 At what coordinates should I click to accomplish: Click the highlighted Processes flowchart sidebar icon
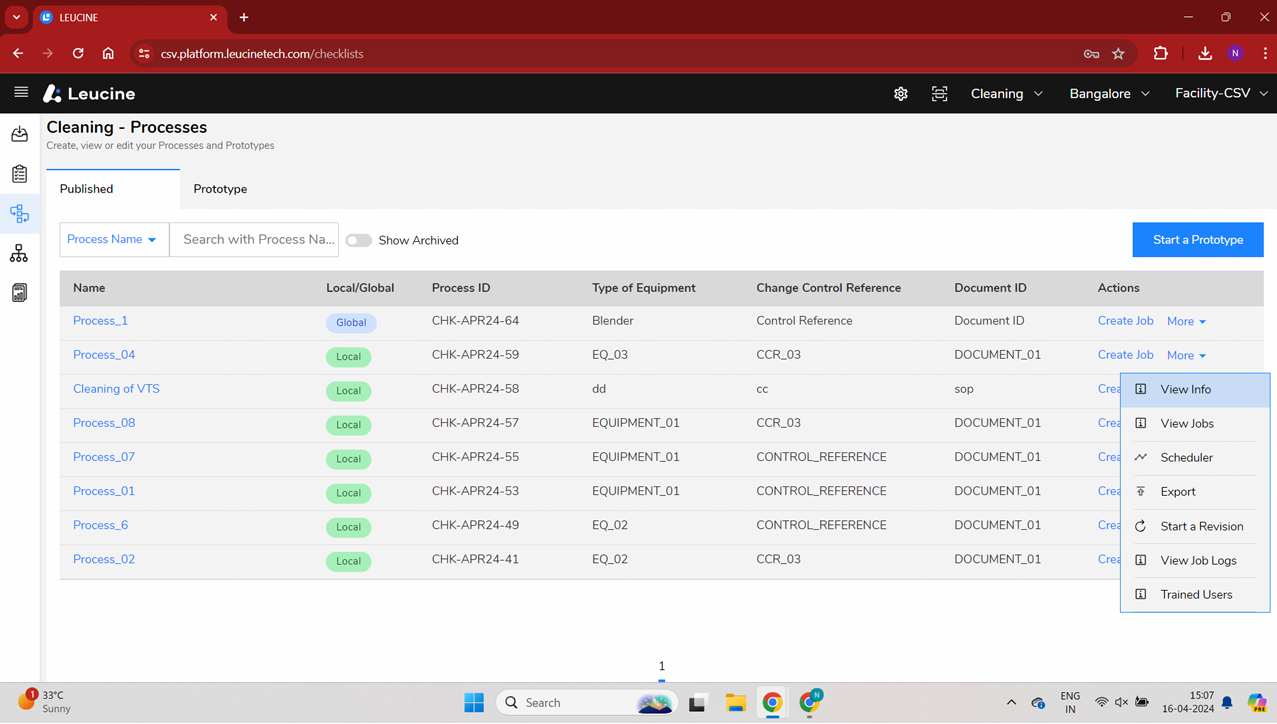tap(19, 213)
